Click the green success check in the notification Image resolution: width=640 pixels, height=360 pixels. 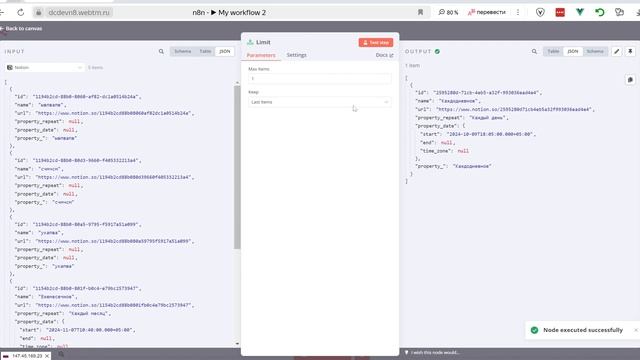pyautogui.click(x=534, y=330)
